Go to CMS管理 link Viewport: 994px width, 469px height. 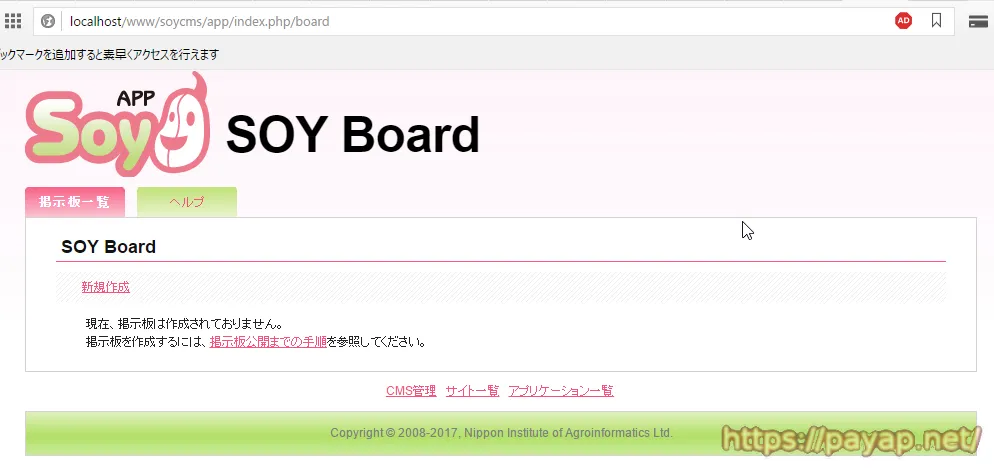coord(411,391)
